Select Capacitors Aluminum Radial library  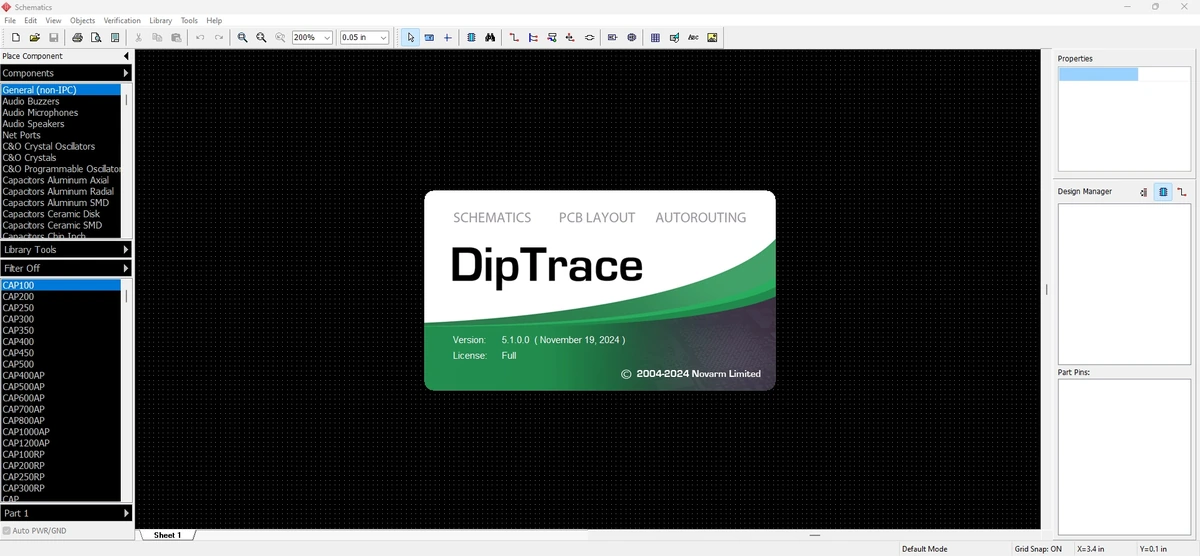[x=60, y=191]
